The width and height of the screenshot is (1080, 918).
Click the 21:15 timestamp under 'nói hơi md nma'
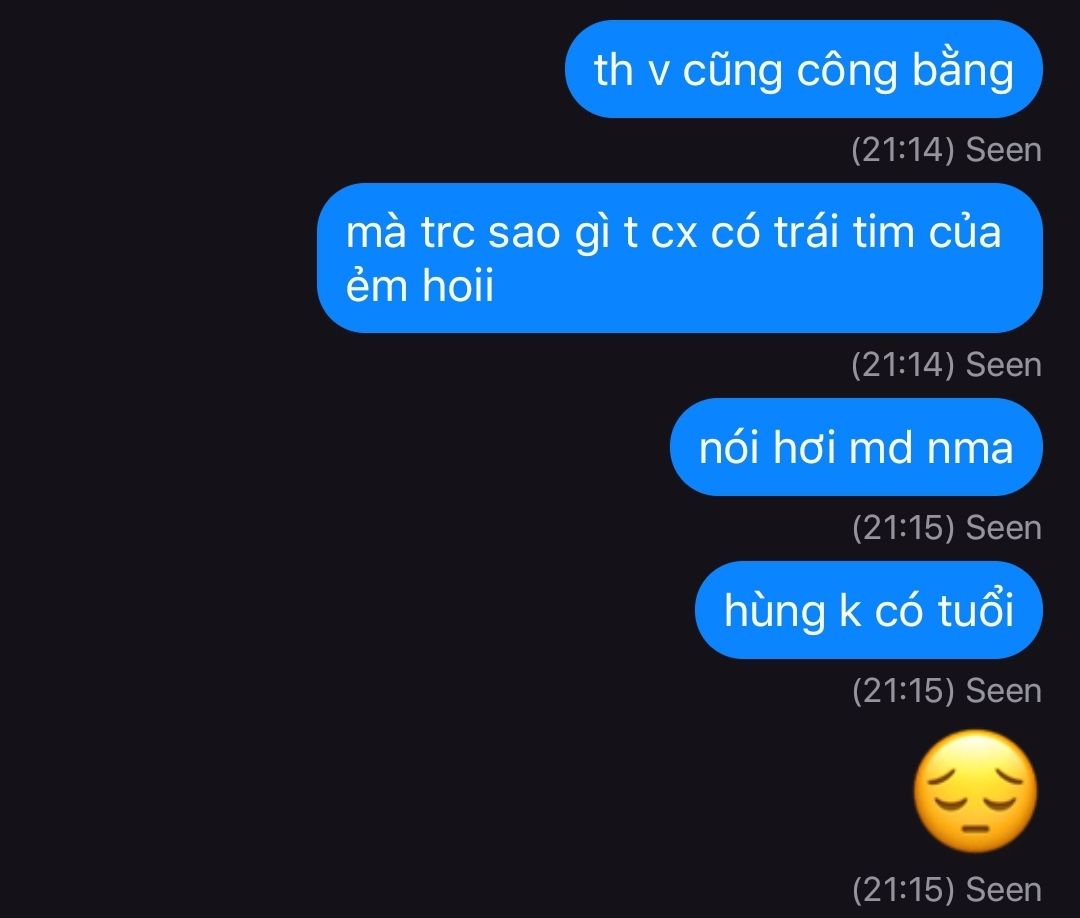pyautogui.click(x=903, y=528)
